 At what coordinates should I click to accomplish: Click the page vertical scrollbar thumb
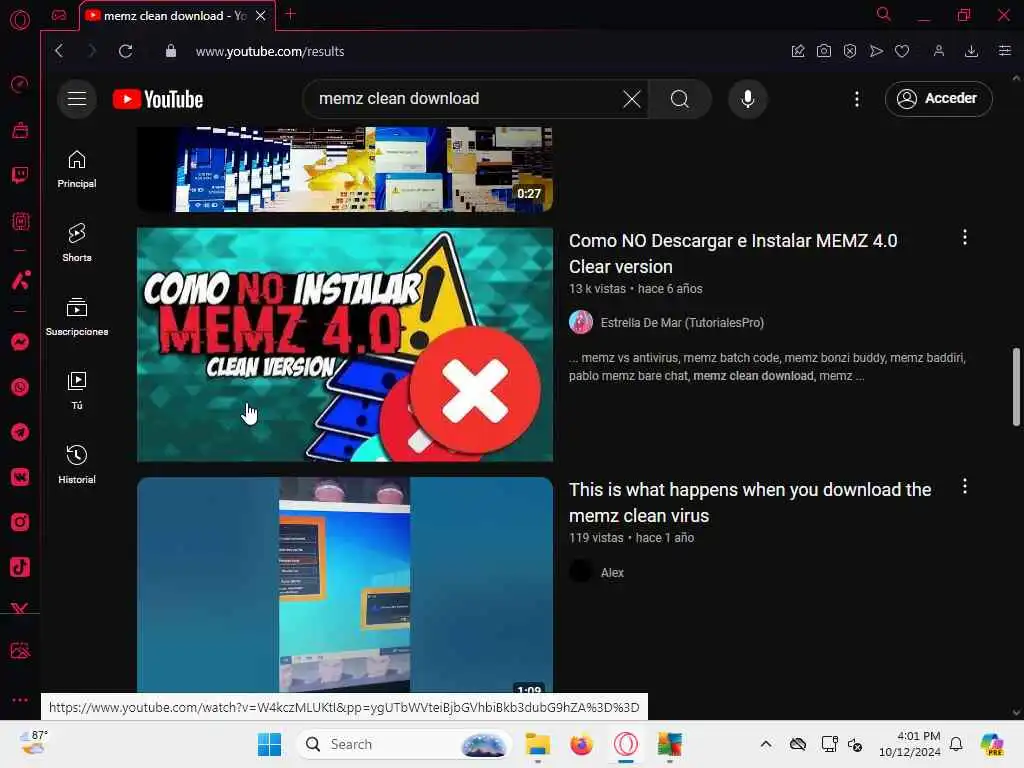[1016, 387]
